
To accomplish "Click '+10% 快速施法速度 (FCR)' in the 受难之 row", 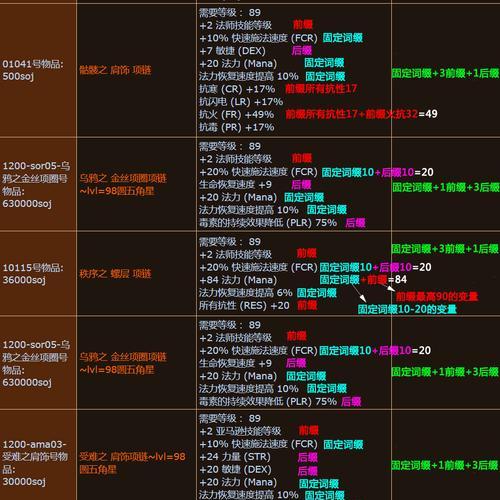I will coord(258,444).
